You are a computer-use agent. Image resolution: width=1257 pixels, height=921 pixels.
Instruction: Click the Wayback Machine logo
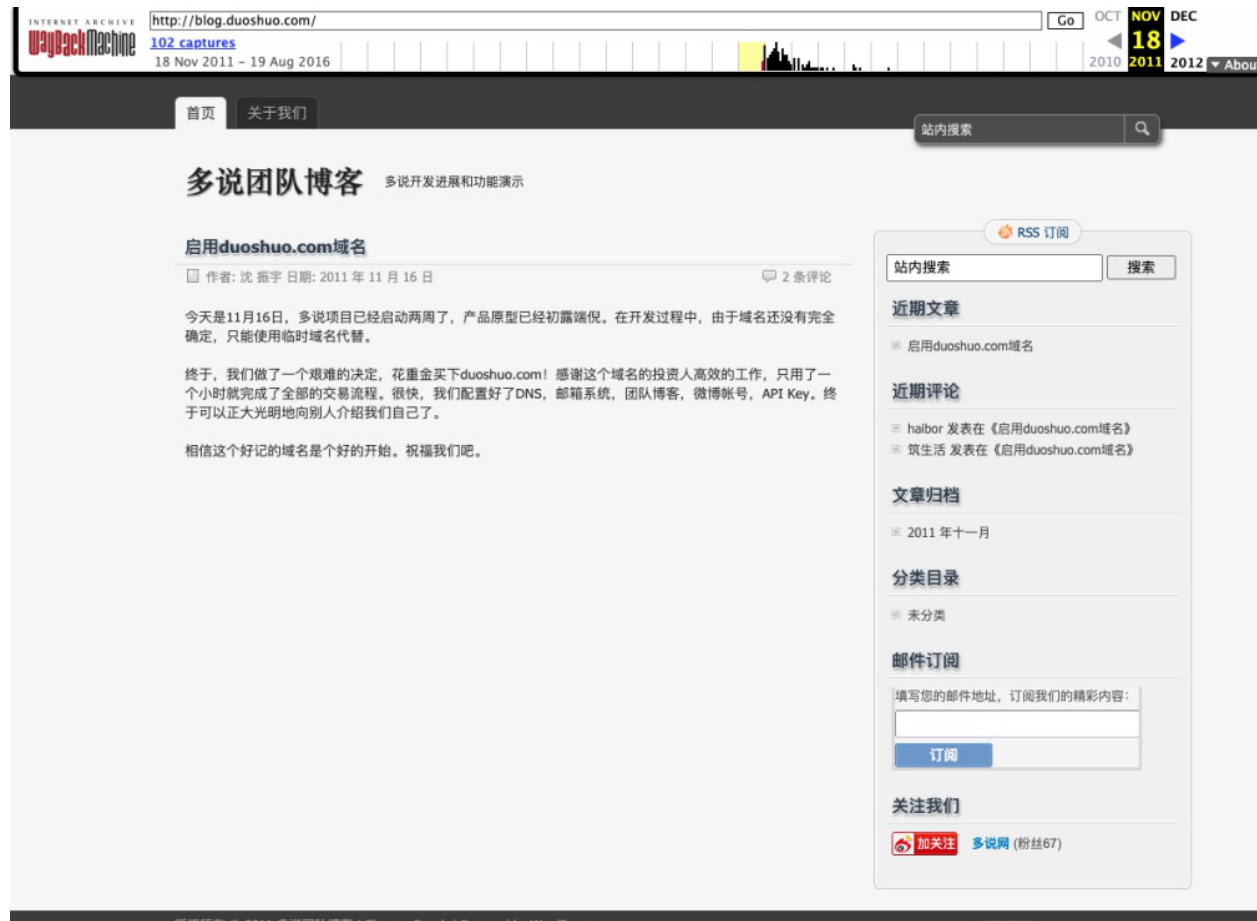pos(82,40)
